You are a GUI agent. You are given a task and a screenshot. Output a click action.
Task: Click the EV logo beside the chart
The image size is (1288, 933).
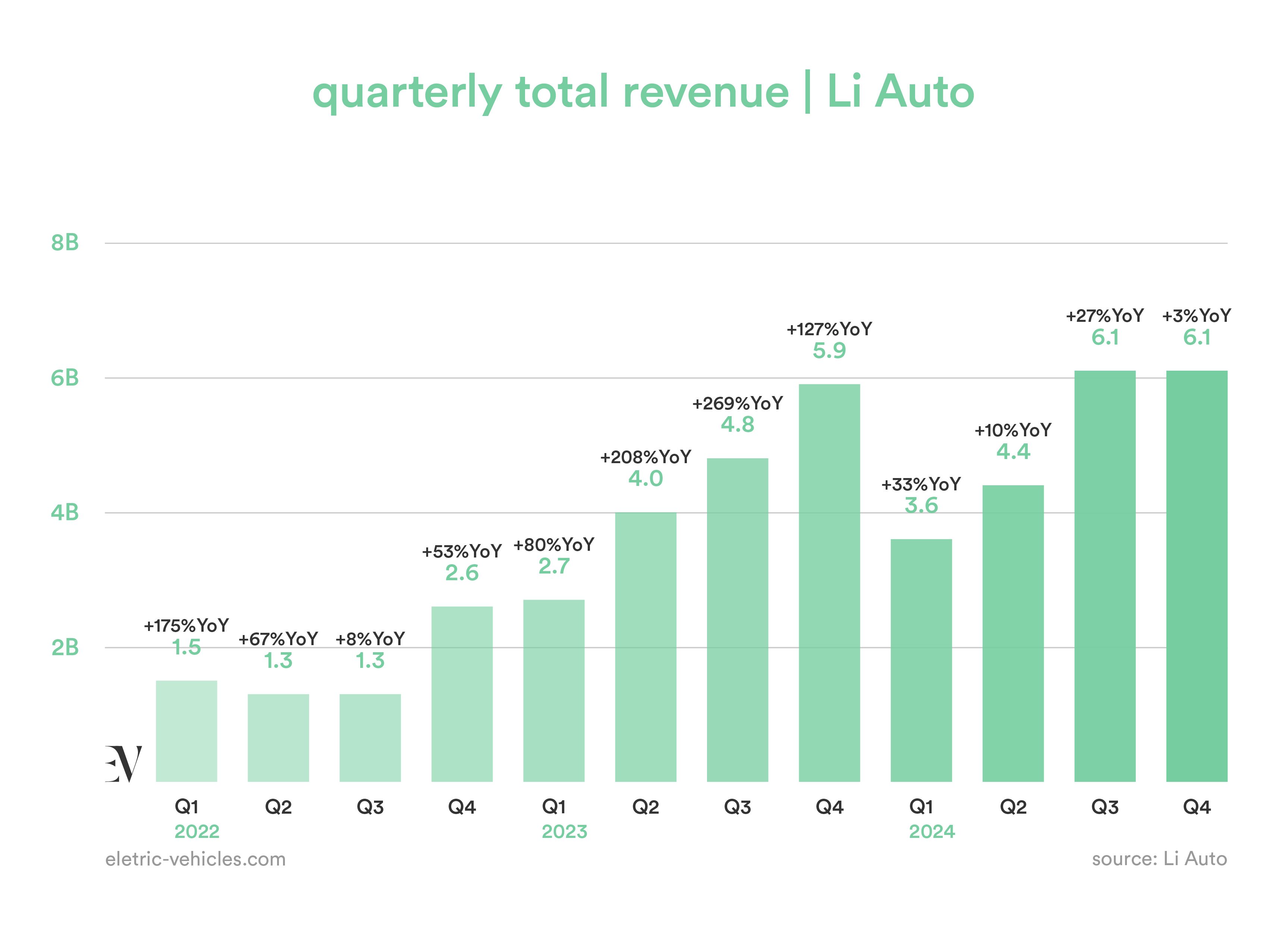click(x=123, y=764)
